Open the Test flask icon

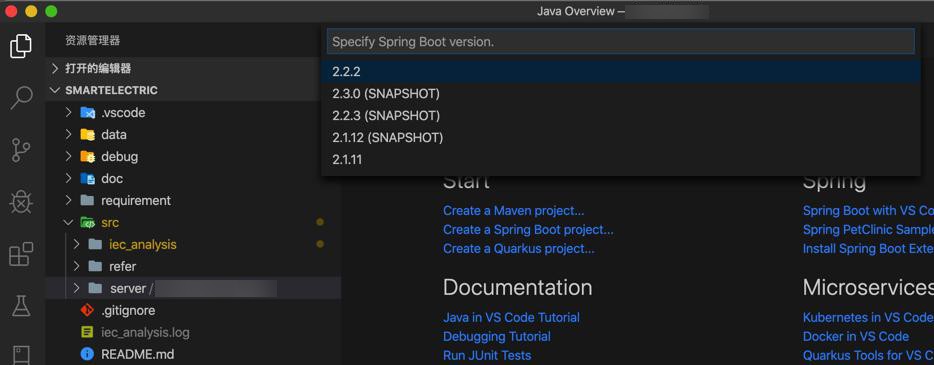21,306
